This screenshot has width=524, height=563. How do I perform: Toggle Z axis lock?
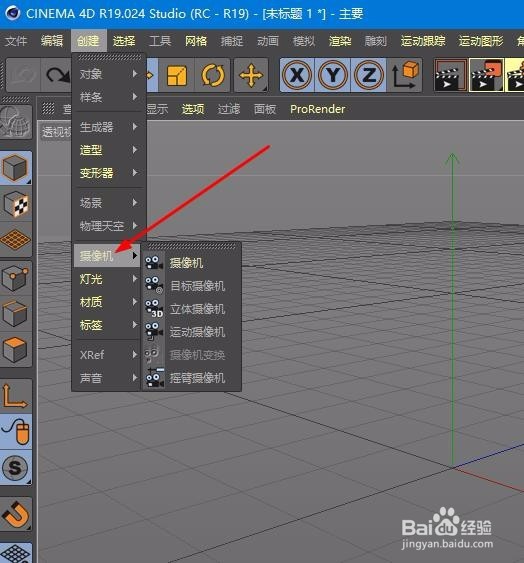368,75
